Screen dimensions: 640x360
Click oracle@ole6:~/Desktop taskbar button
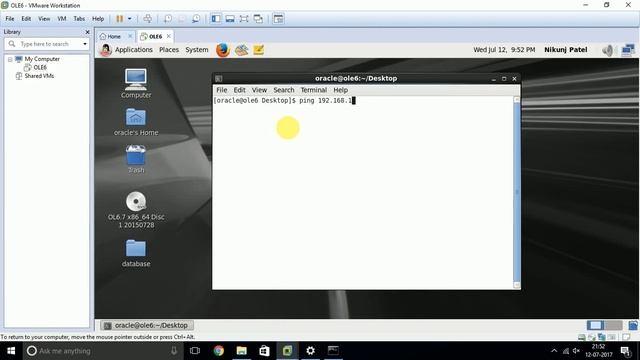[x=147, y=325]
